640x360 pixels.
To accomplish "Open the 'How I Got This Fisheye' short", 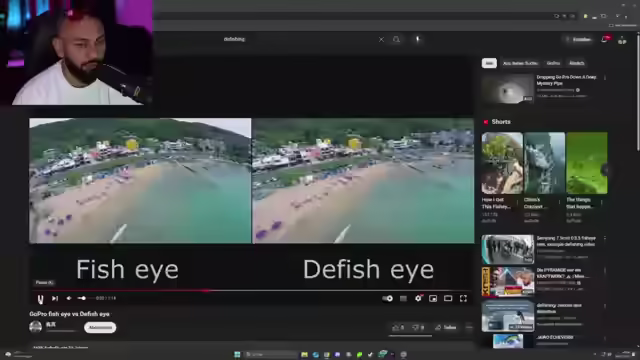I will coord(502,163).
